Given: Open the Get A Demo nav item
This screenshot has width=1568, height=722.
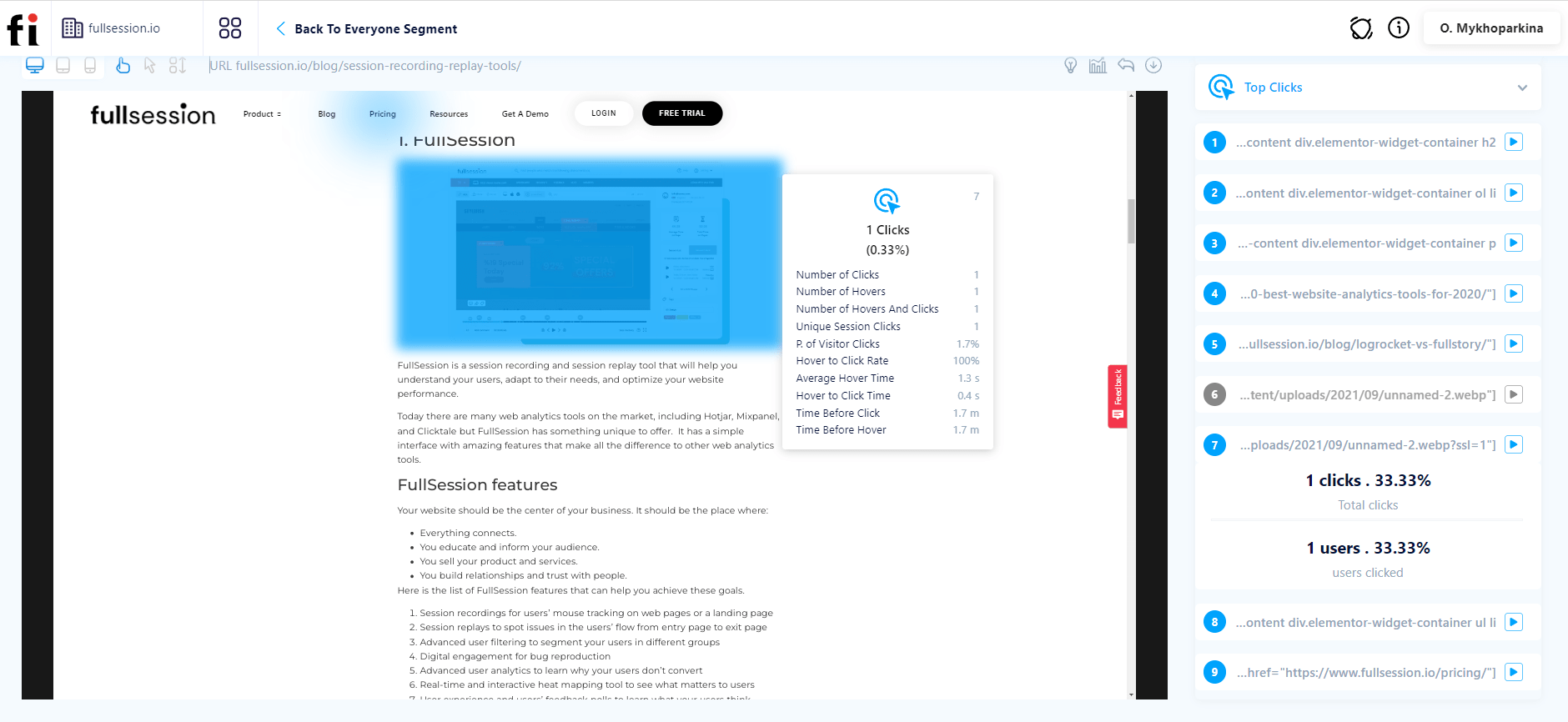Looking at the screenshot, I should (525, 114).
